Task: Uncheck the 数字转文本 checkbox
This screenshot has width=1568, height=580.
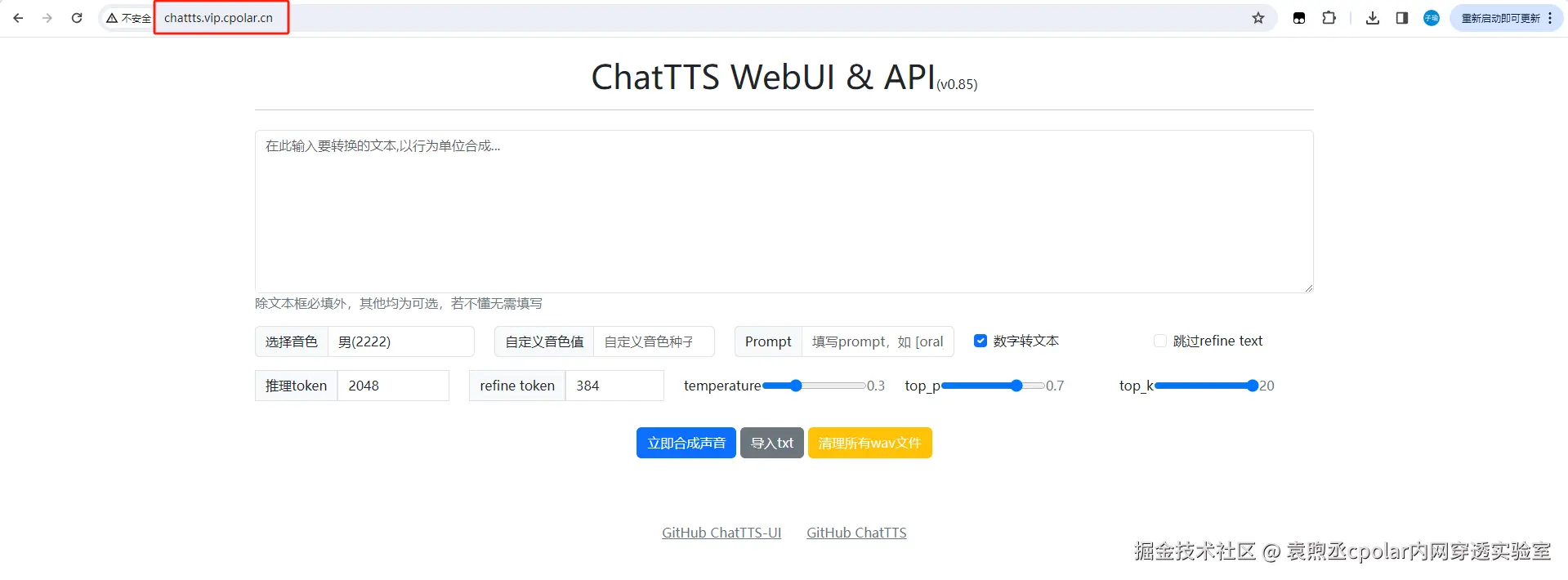Action: click(981, 341)
